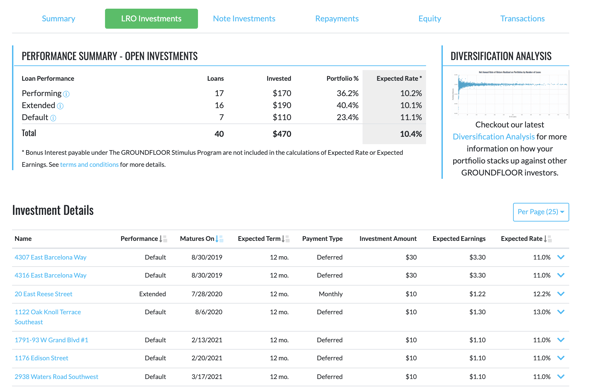Open the Per Page (25) dropdown
Image resolution: width=600 pixels, height=387 pixels.
click(x=541, y=212)
